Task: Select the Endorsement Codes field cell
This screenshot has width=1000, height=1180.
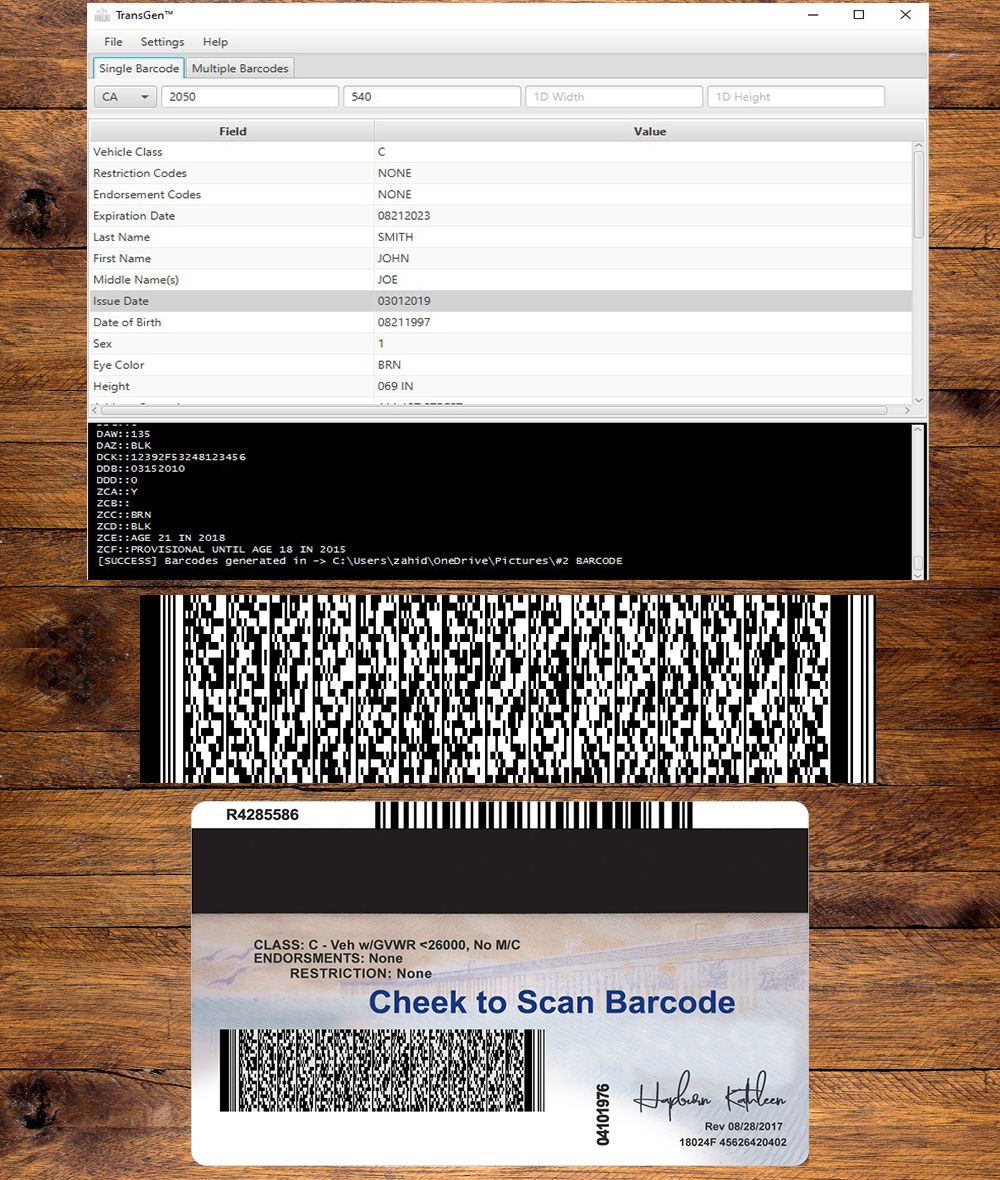Action: coord(232,194)
